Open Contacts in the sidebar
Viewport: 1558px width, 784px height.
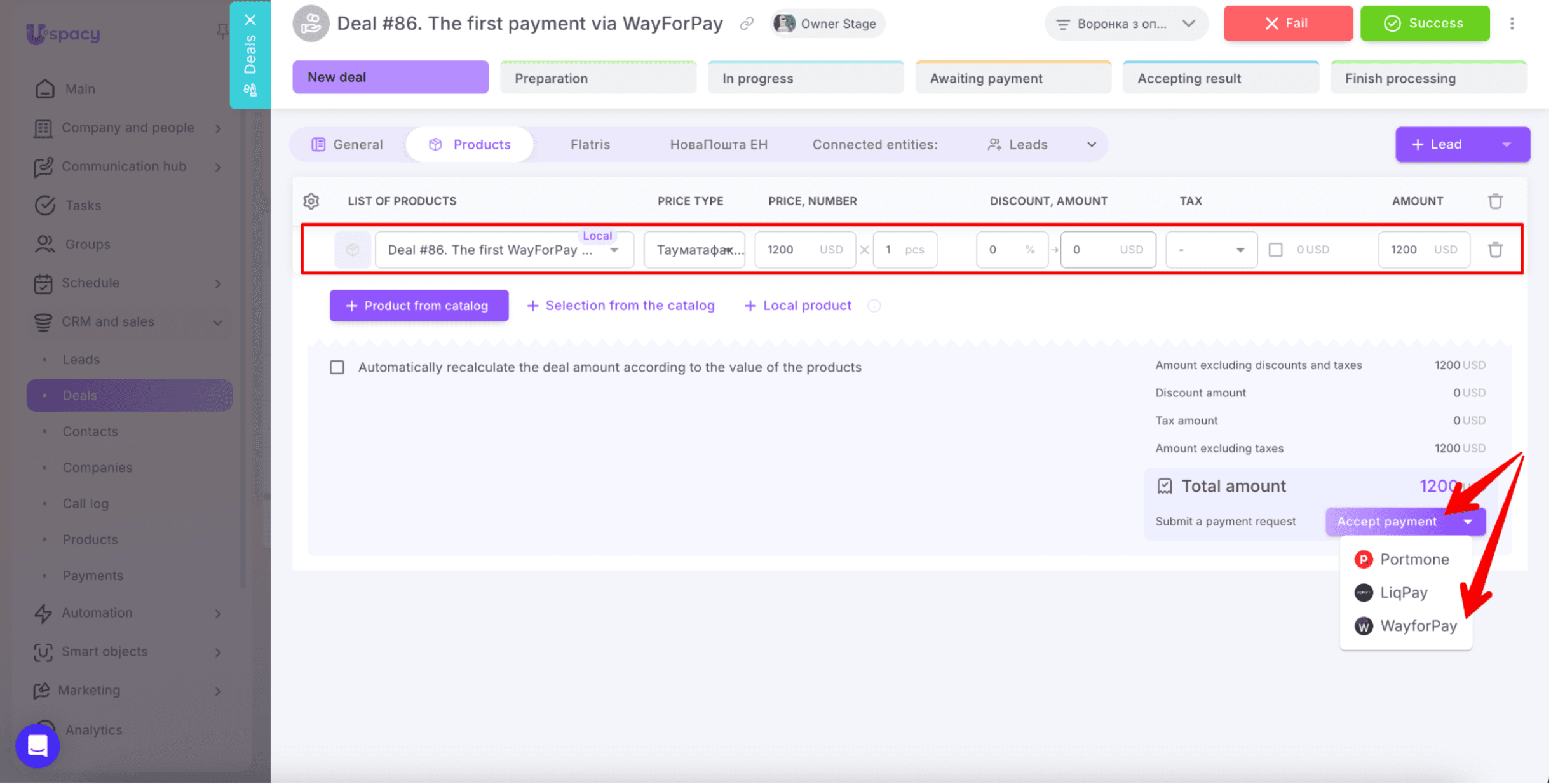click(90, 432)
